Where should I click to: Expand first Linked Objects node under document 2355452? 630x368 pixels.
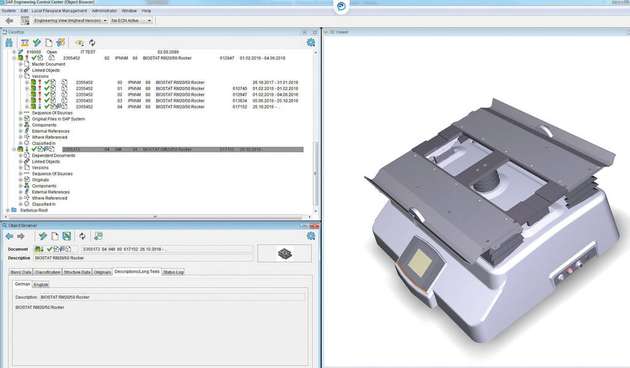tap(20, 70)
